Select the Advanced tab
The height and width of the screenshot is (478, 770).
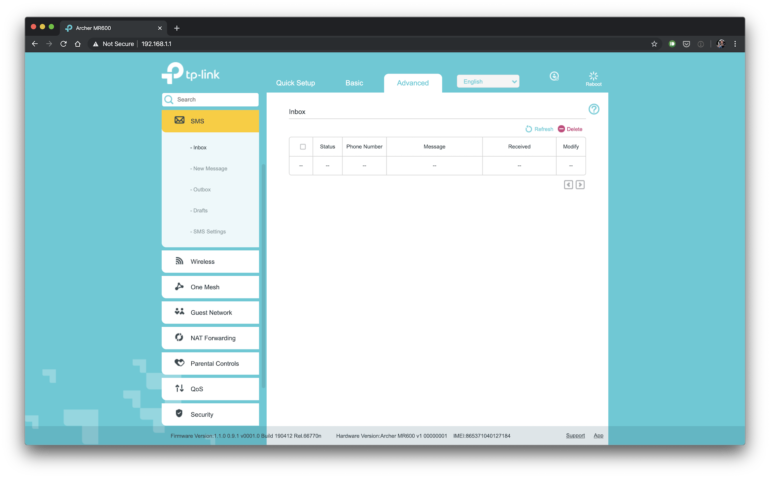[412, 83]
